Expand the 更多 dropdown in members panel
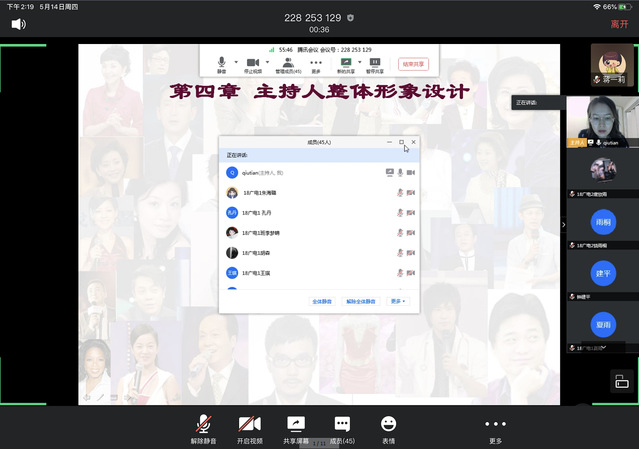 click(x=398, y=301)
